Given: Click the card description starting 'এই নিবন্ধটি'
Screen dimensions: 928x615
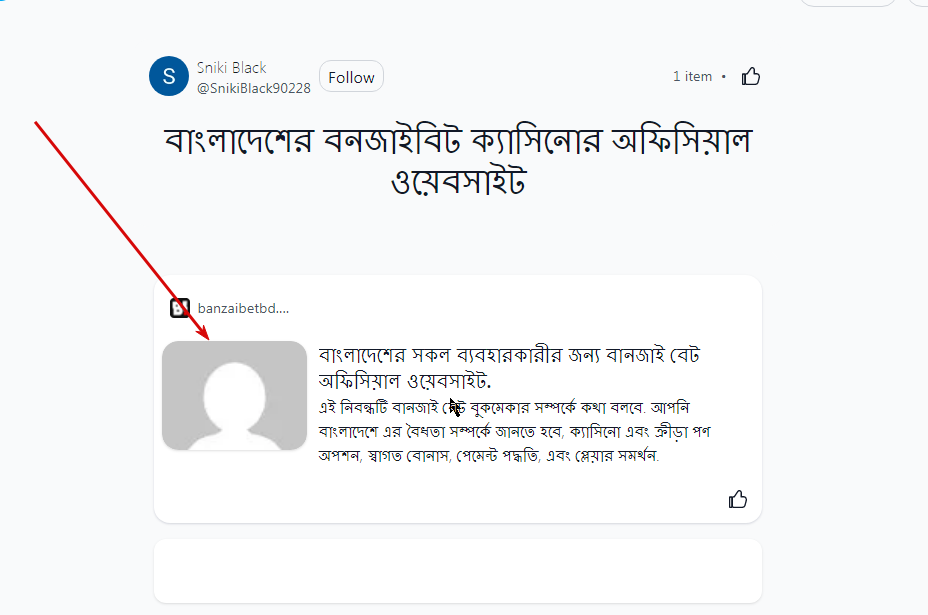Looking at the screenshot, I should pos(514,432).
